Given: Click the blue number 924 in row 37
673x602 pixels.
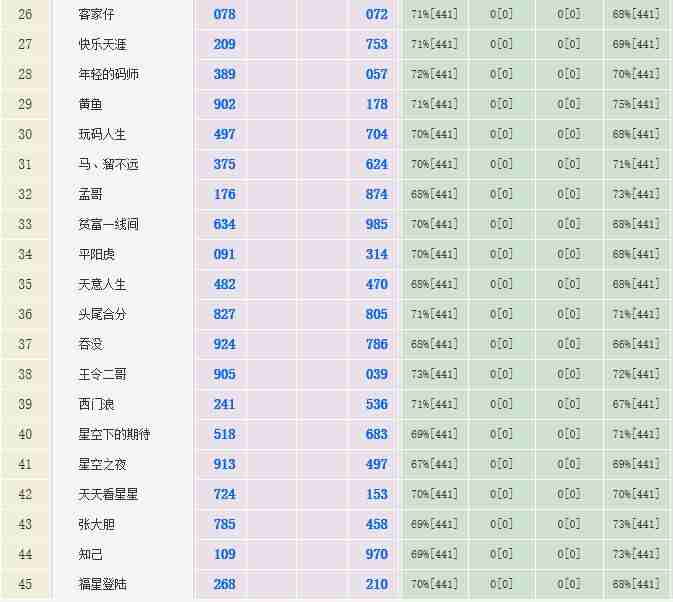Looking at the screenshot, I should click(x=224, y=345).
